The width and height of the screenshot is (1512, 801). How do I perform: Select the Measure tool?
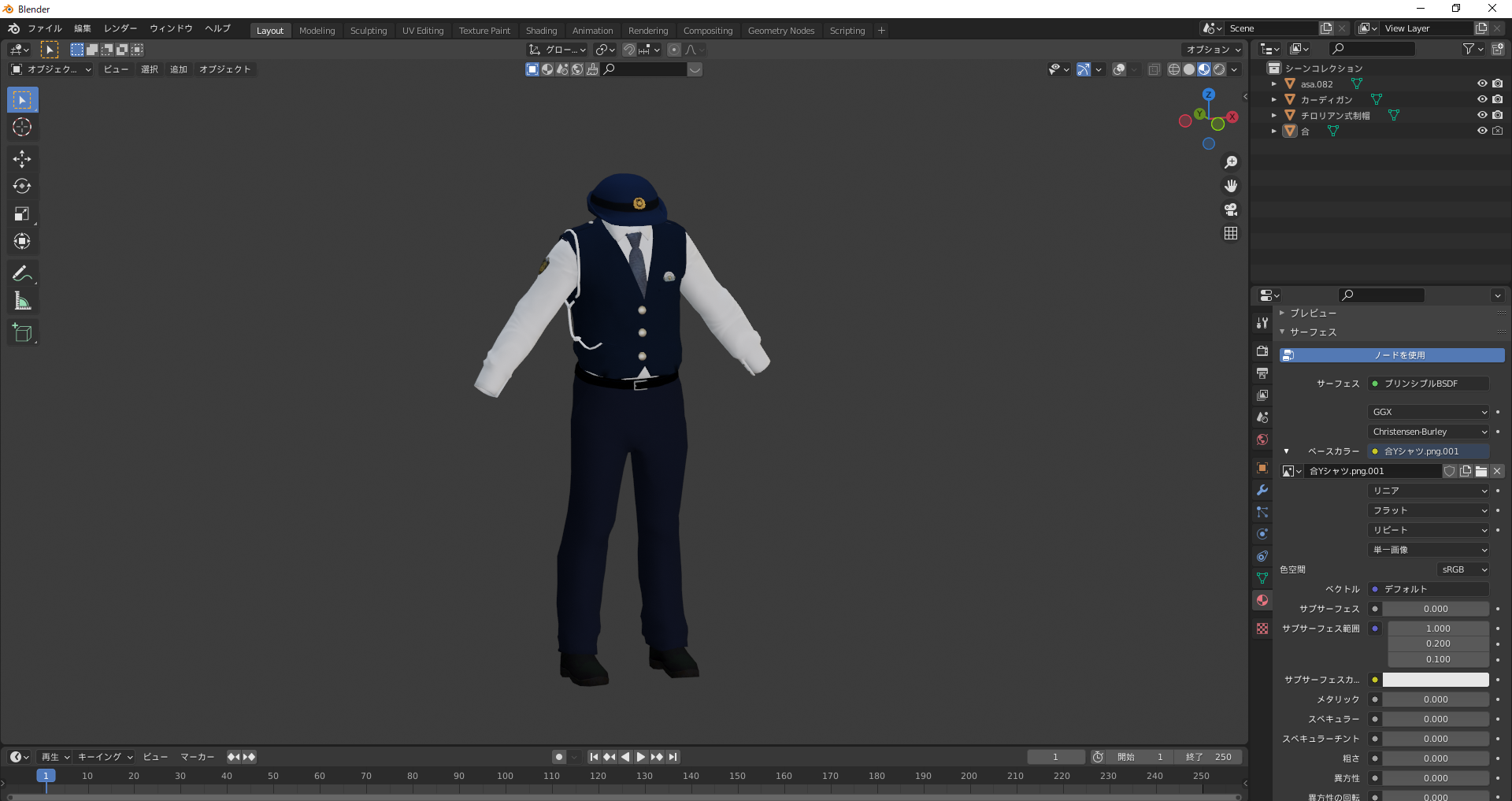pos(22,301)
